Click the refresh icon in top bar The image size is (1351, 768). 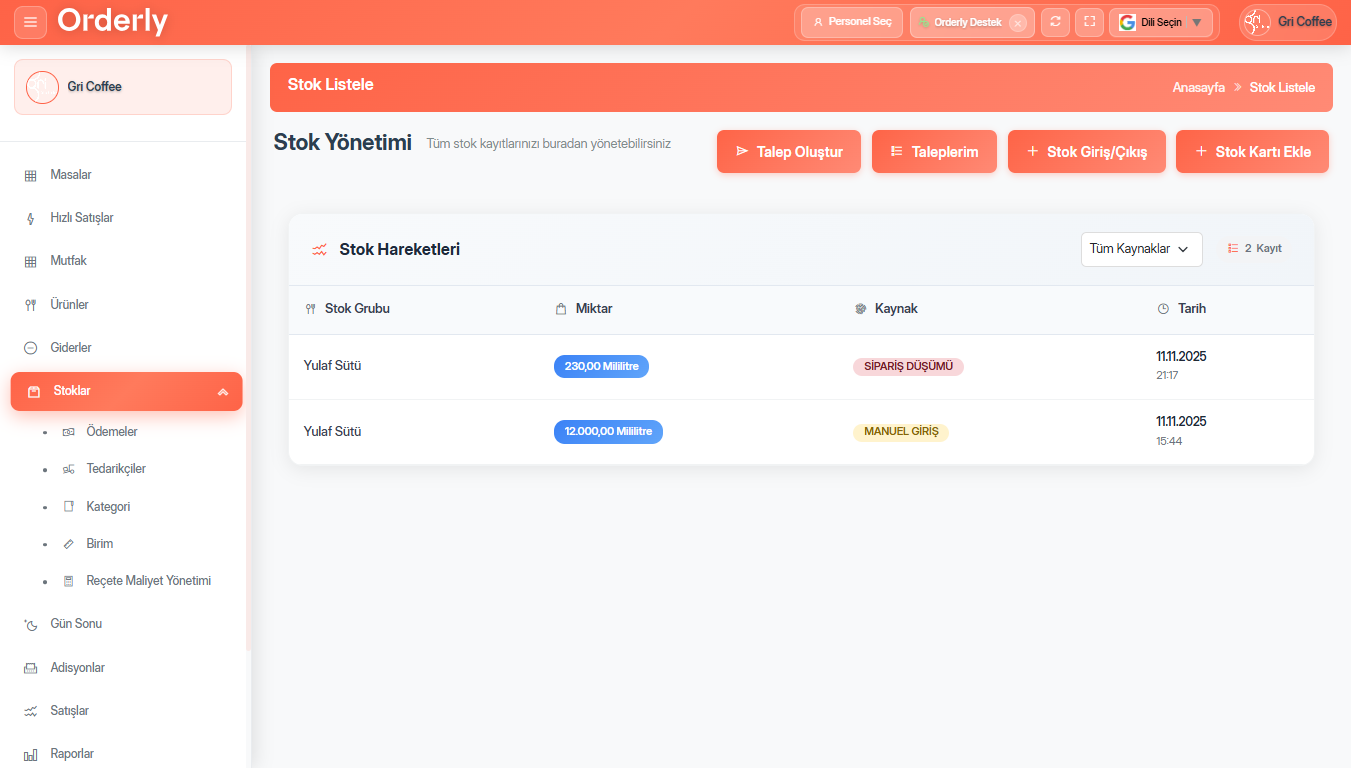point(1055,22)
